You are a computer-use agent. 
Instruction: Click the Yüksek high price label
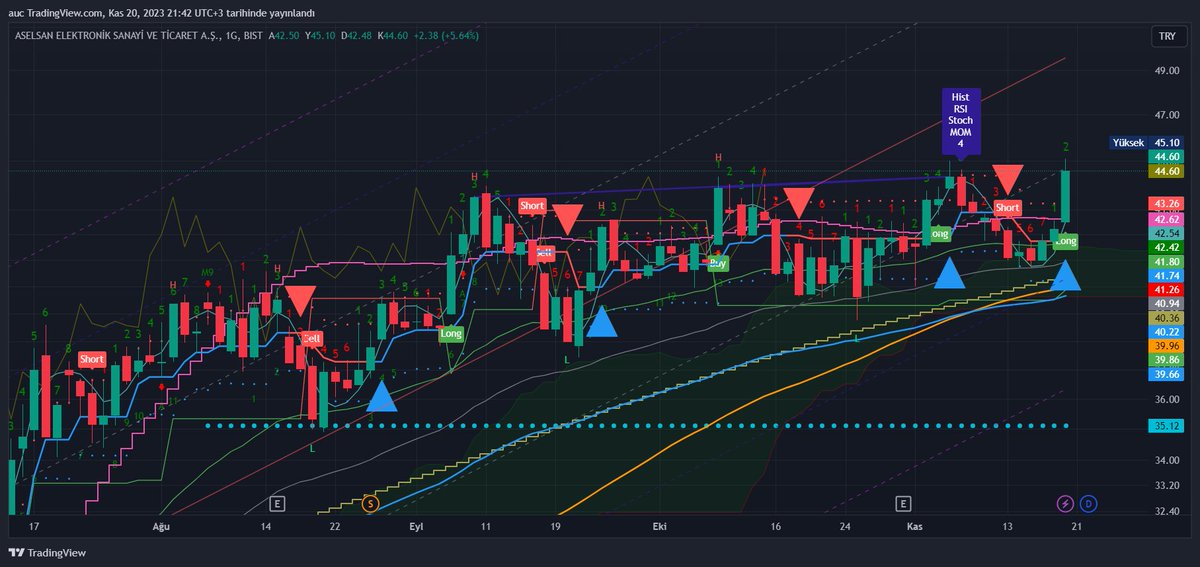[1130, 143]
